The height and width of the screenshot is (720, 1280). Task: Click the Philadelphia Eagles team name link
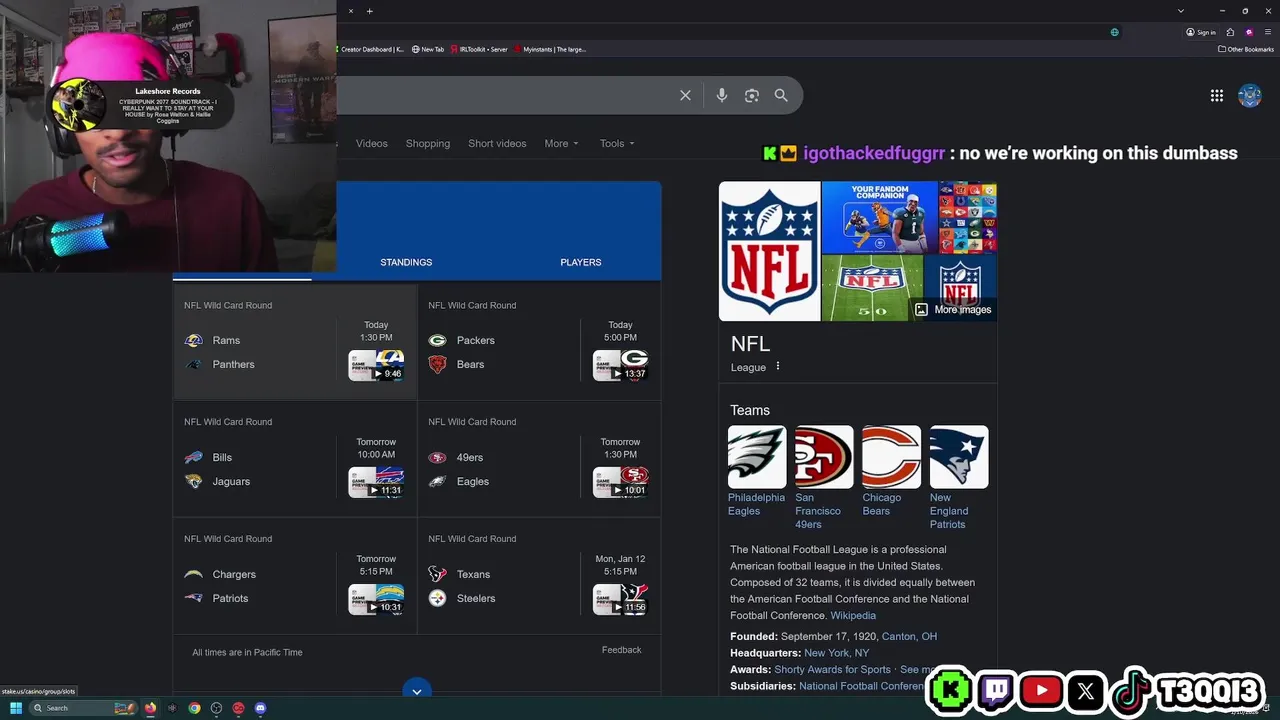coord(757,504)
